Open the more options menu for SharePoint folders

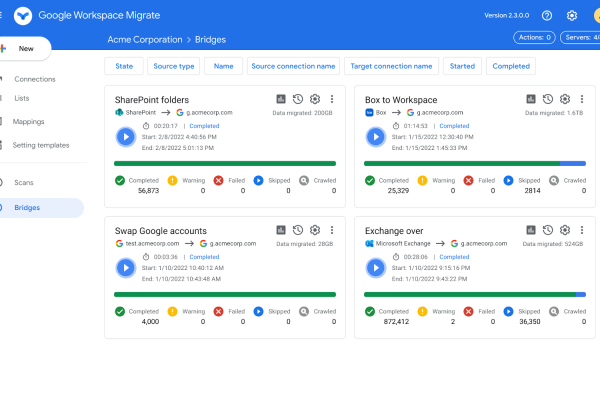coord(332,99)
